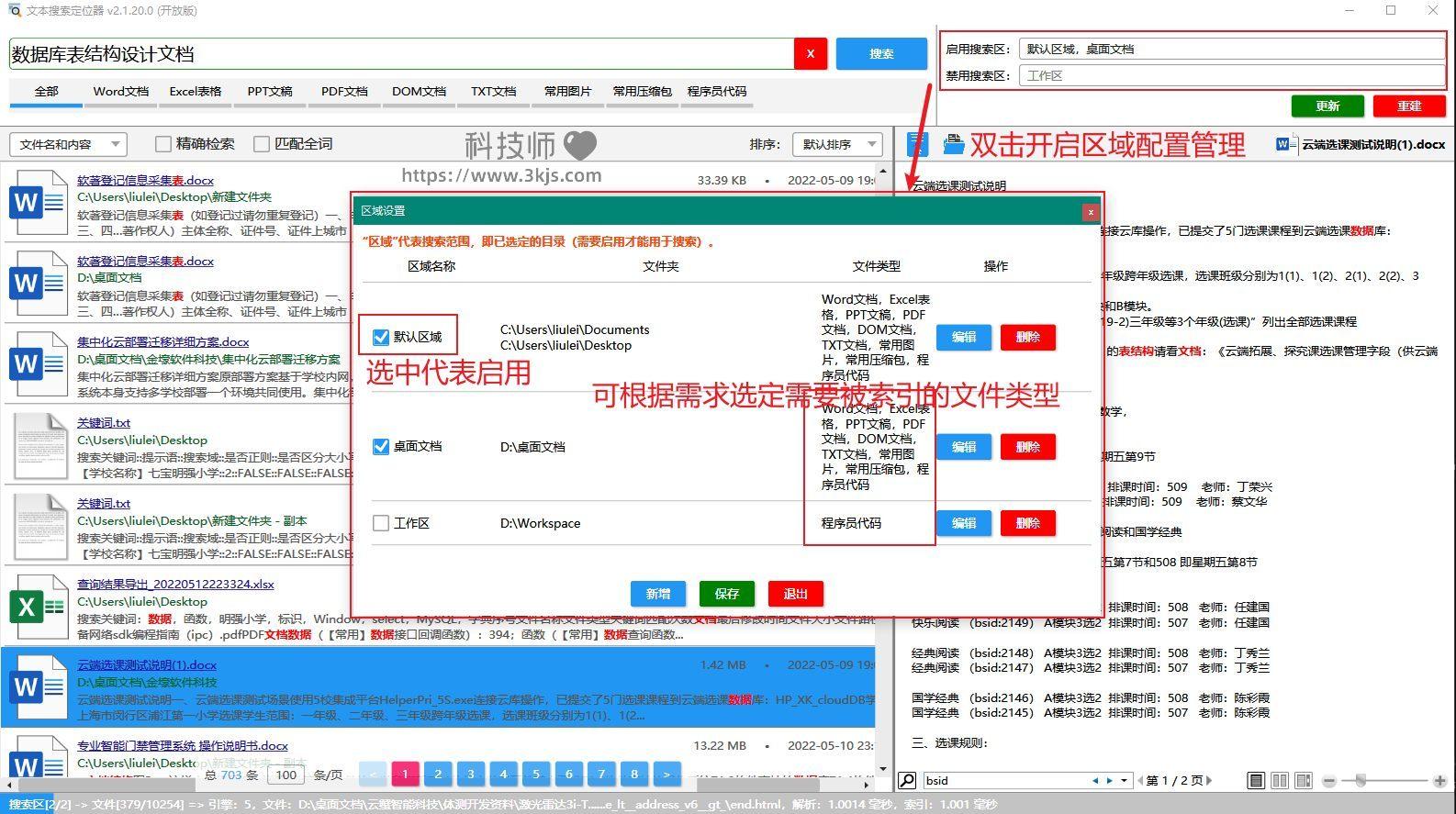The image size is (1456, 814).
Task: Click the red 重建 button
Action: pyautogui.click(x=1409, y=106)
